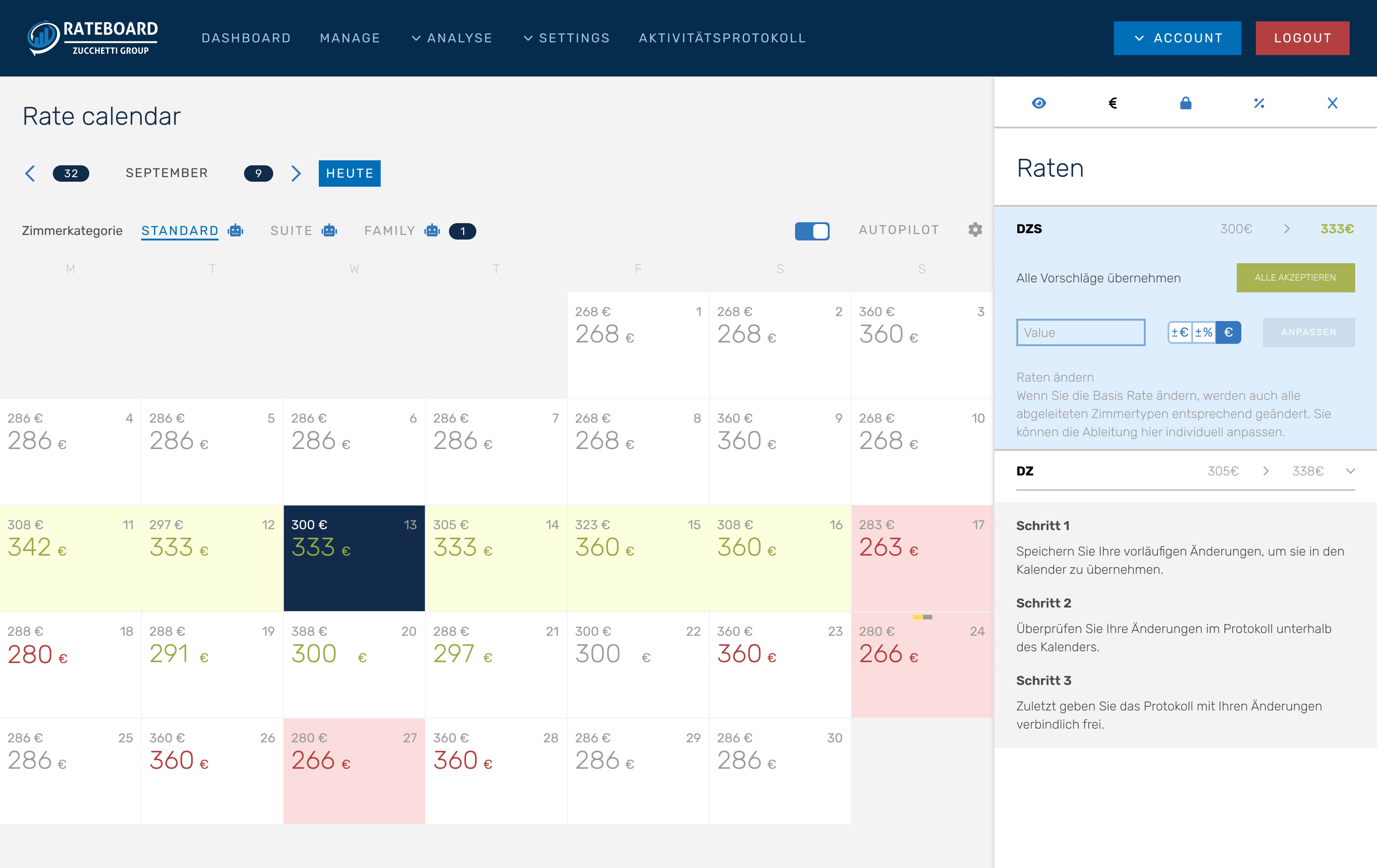Click robot icon next to FAMILY category
1377x868 pixels.
432,230
